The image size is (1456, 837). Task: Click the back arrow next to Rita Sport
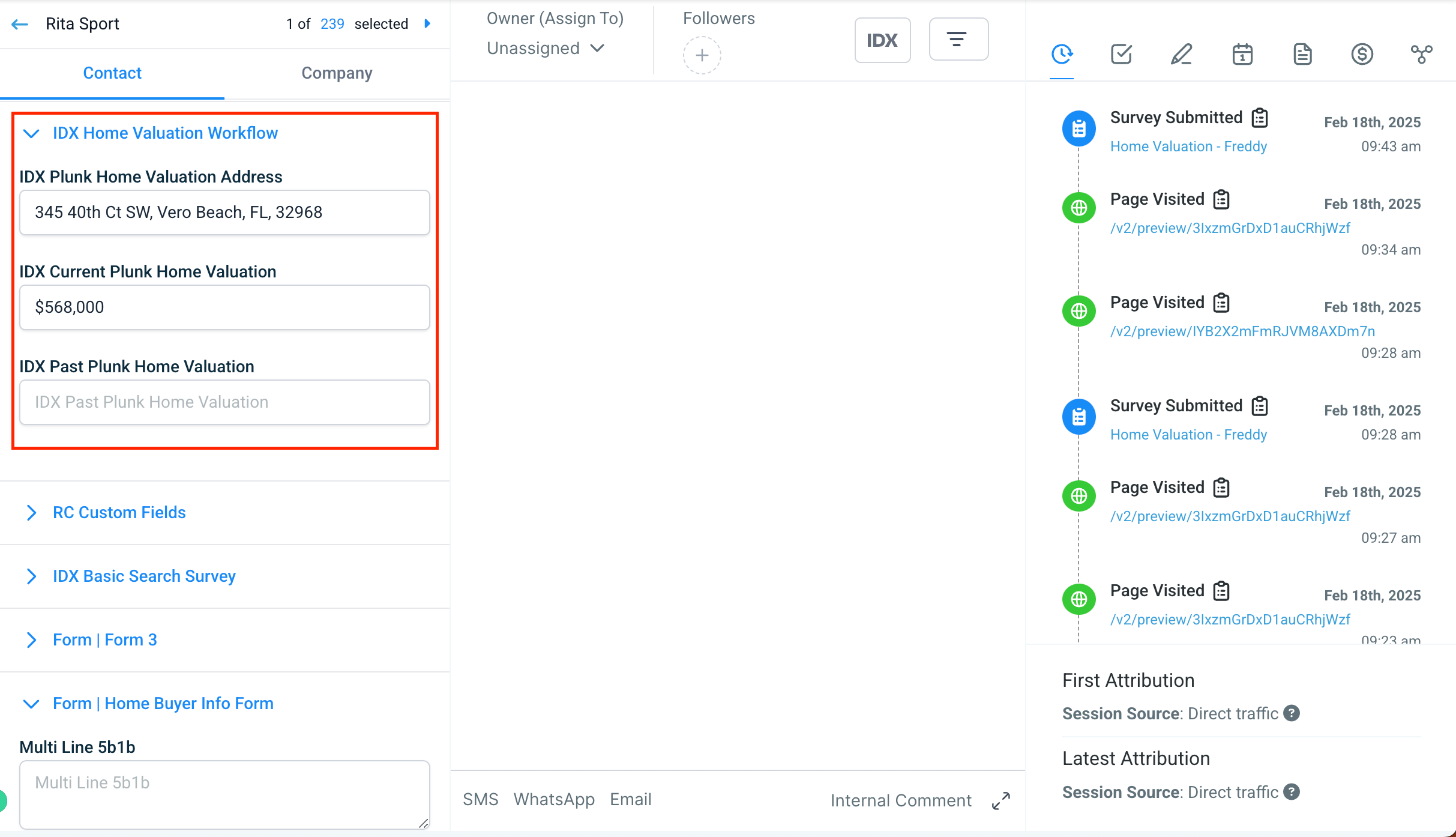(20, 24)
